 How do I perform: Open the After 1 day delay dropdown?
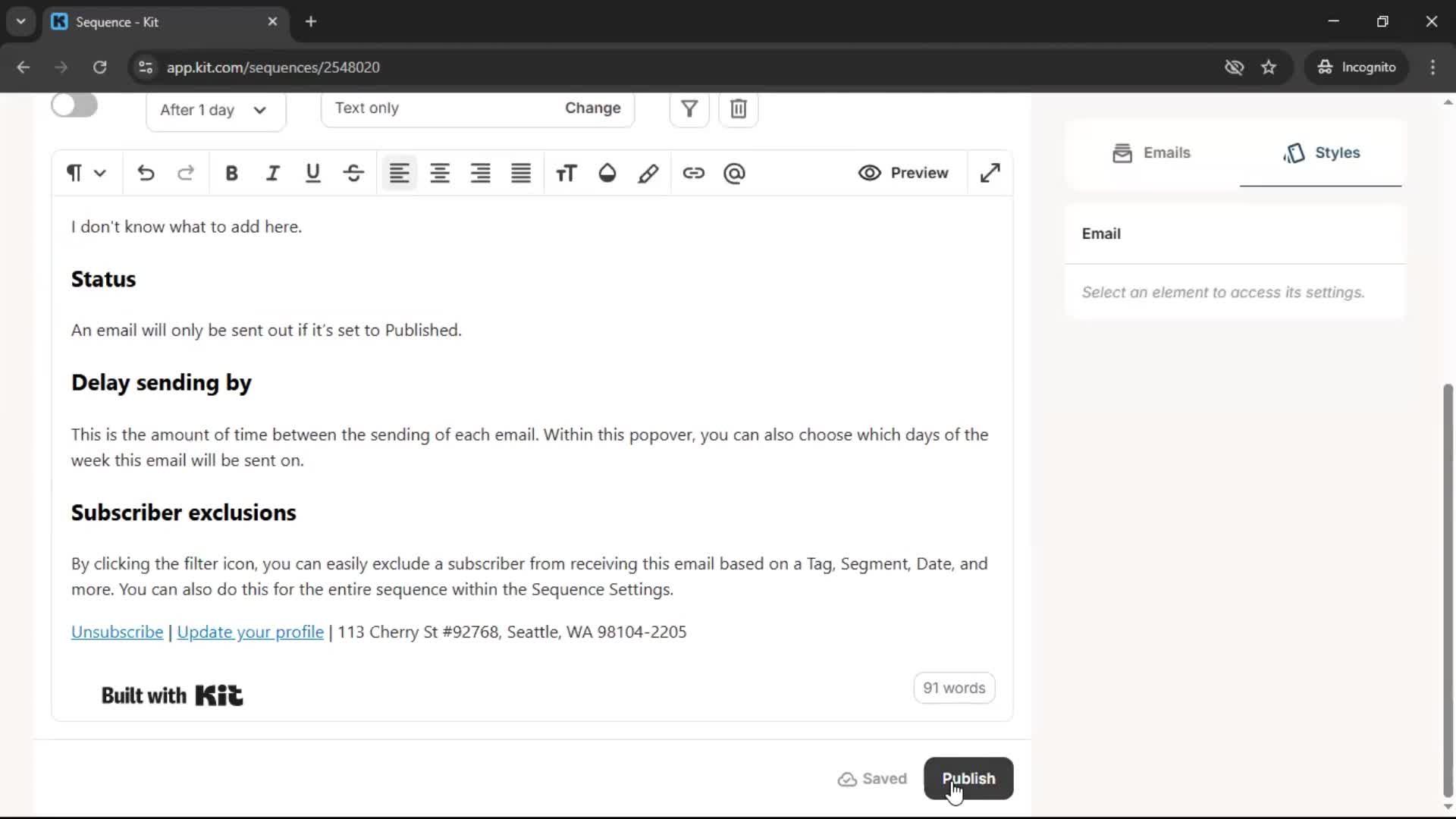(x=215, y=111)
